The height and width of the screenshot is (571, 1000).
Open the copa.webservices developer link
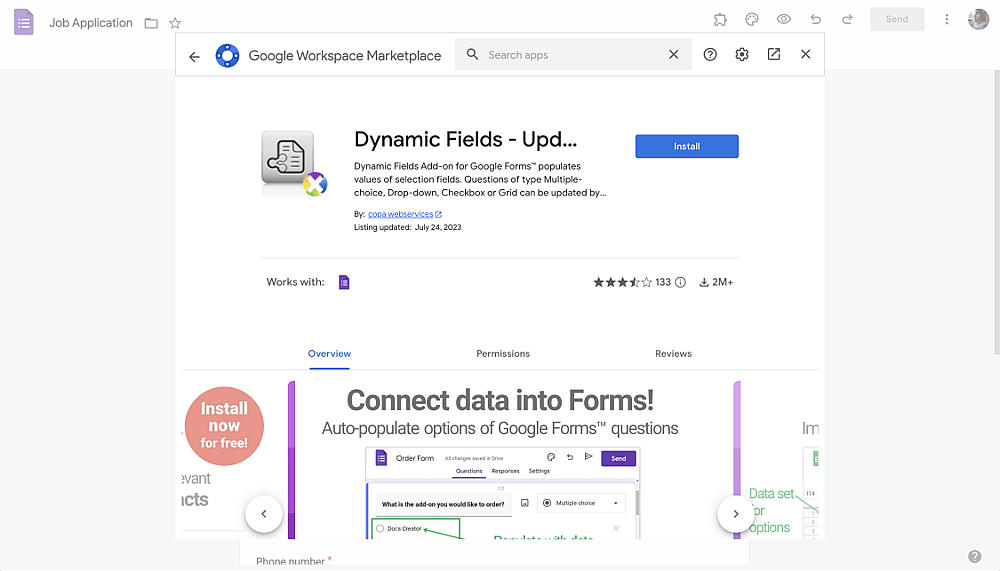point(404,214)
